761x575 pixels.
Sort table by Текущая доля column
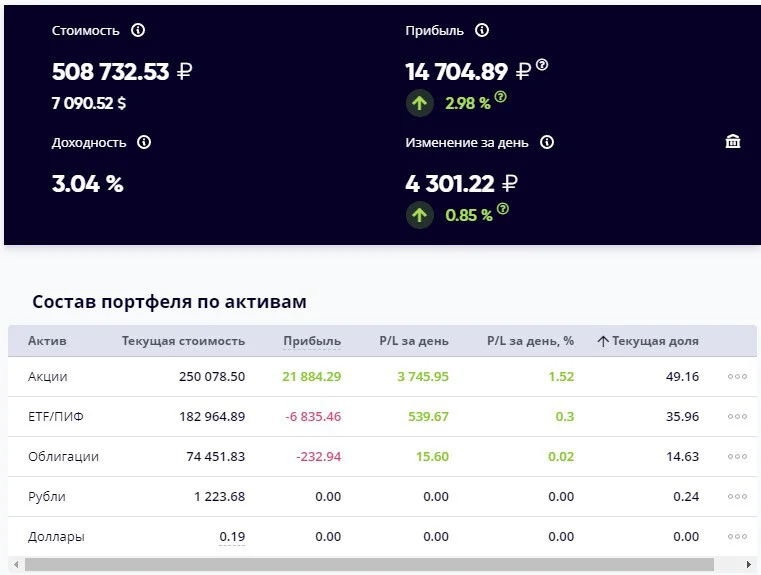(x=648, y=341)
